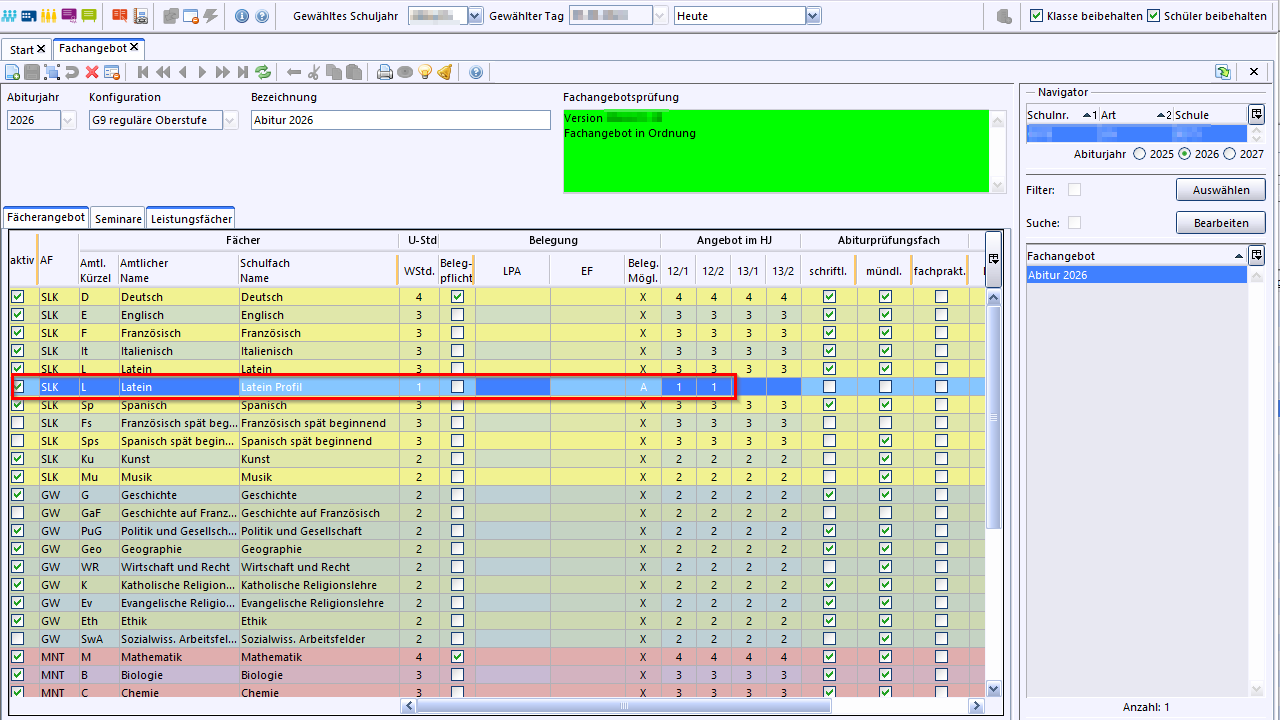Click the green refresh arrows icon

click(263, 72)
